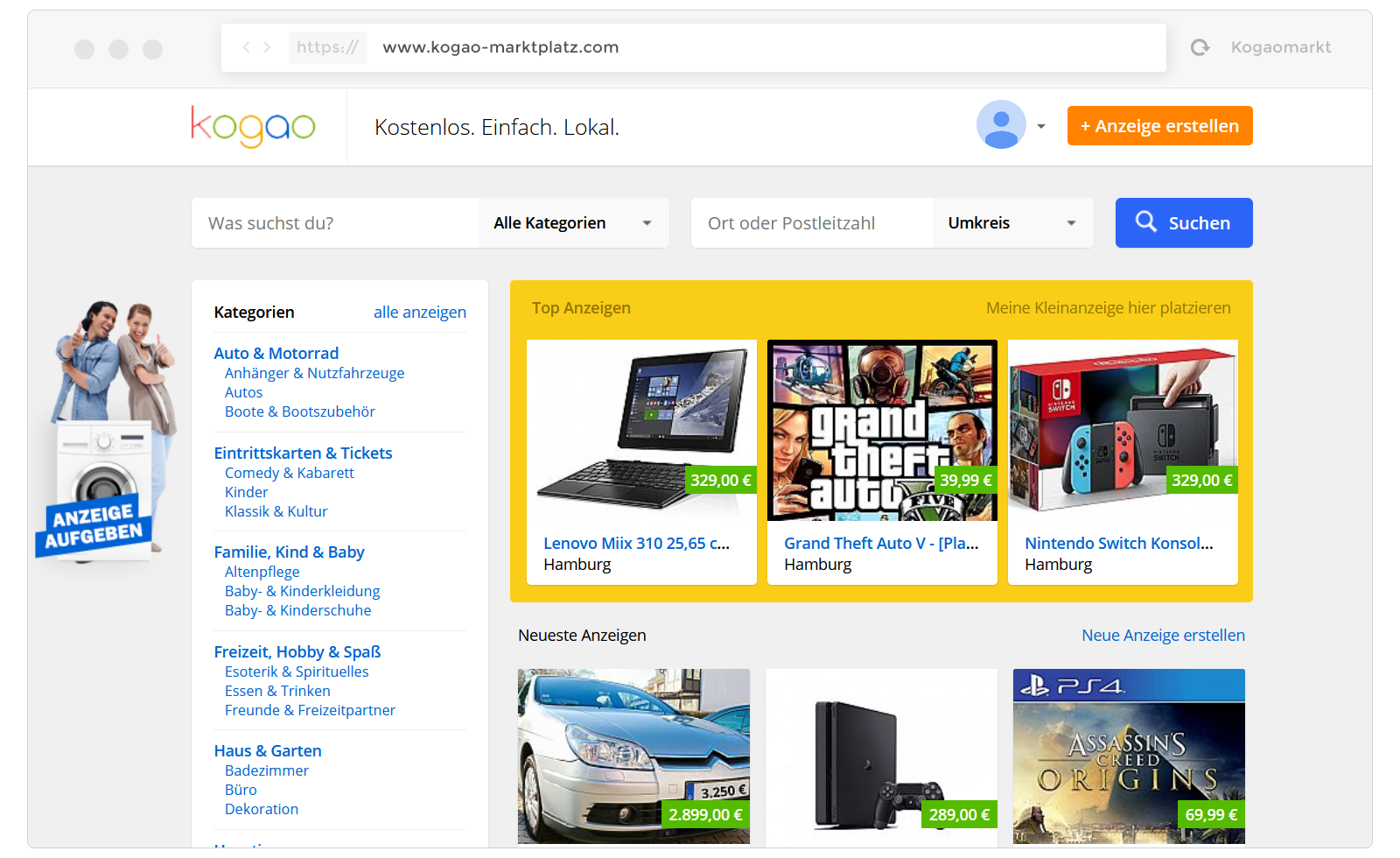1400x858 pixels.
Task: Open the Umkreis dropdown
Action: coord(1012,223)
